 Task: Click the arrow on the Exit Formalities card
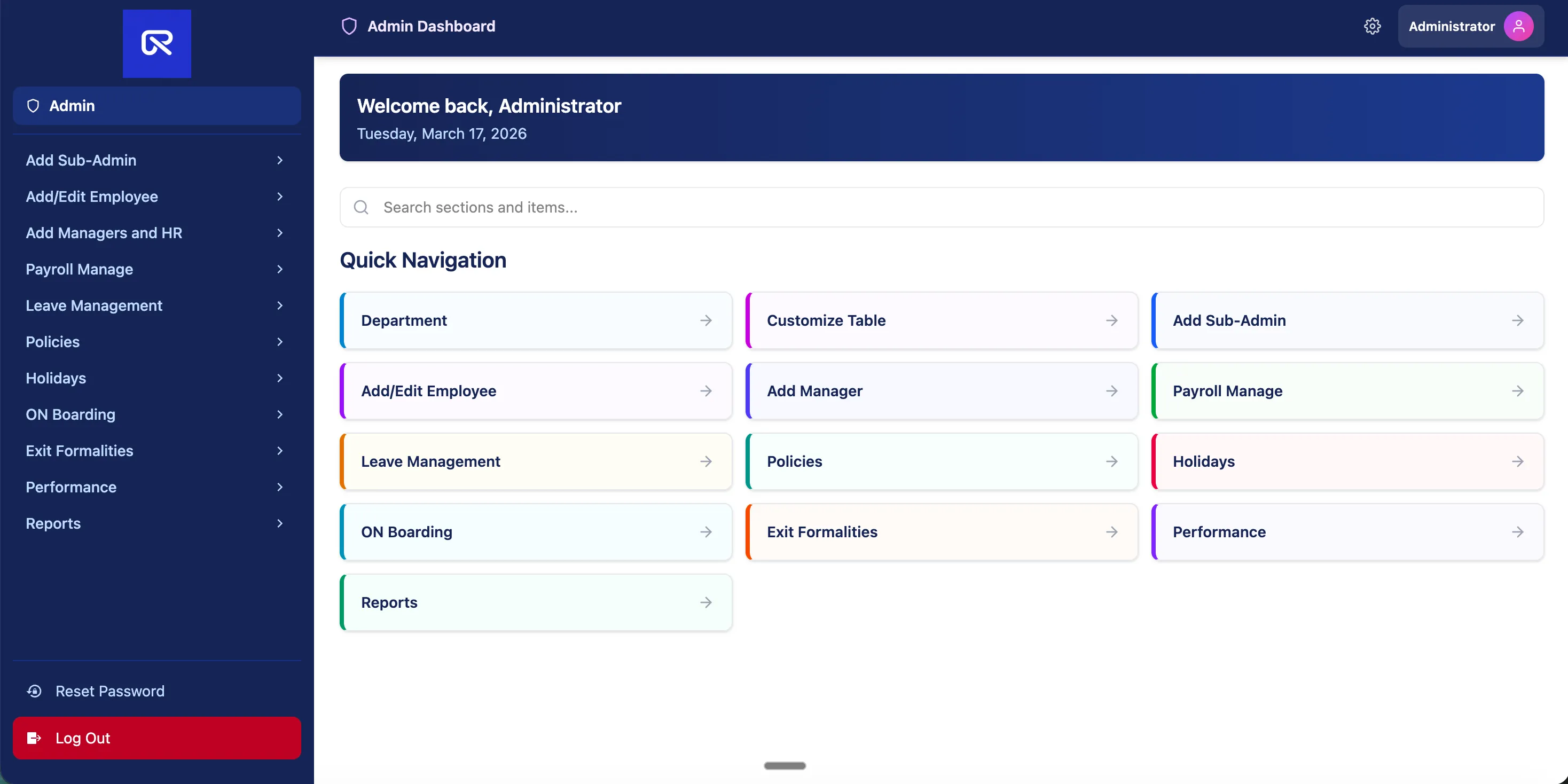click(x=1112, y=532)
